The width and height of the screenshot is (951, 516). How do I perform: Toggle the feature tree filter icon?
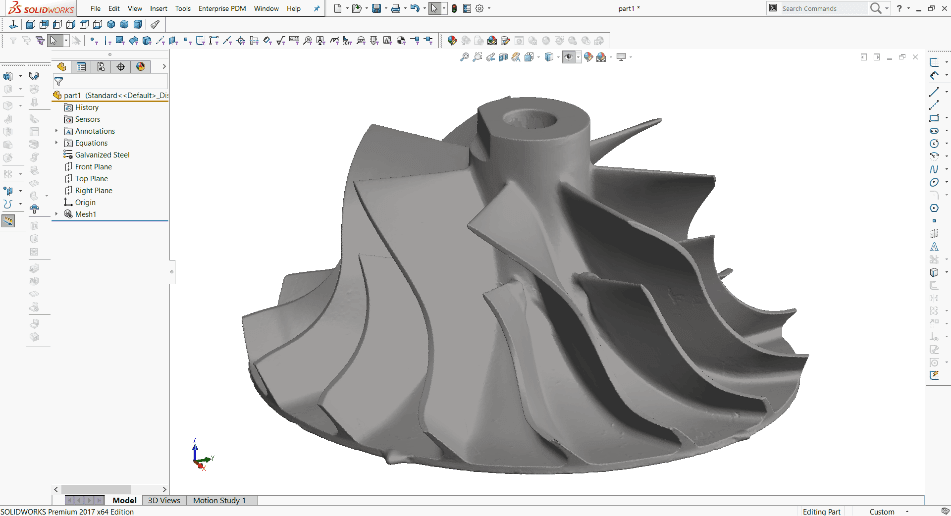click(x=58, y=81)
